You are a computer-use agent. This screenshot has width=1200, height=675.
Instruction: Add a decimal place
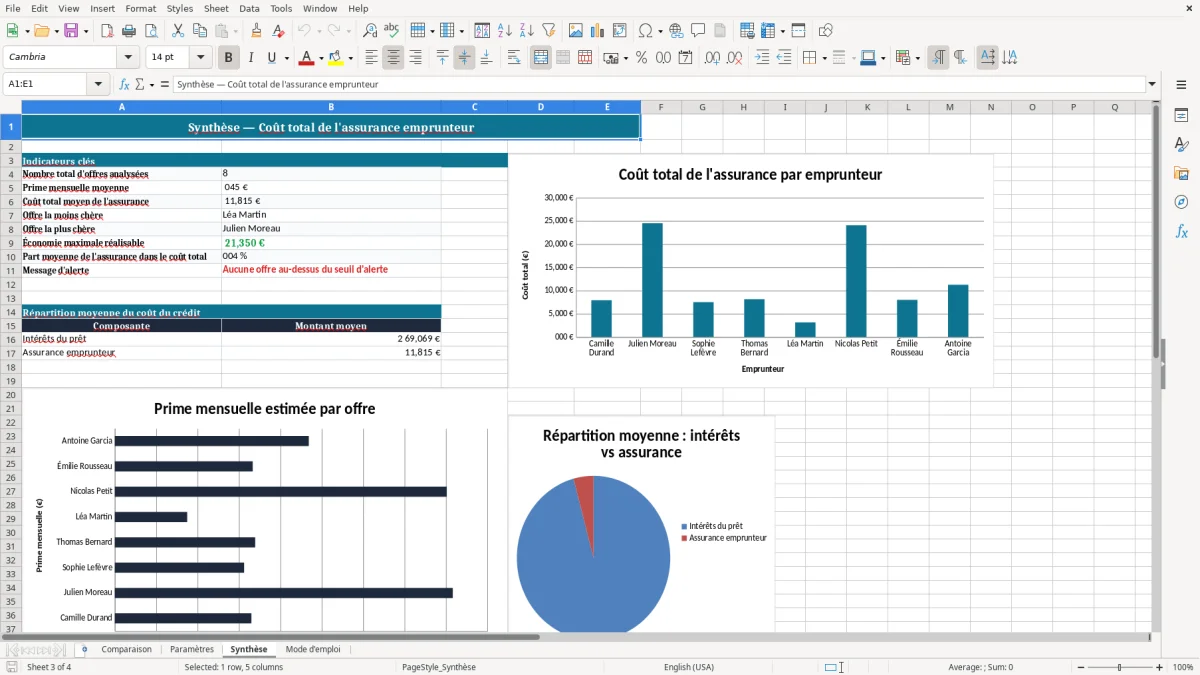pos(713,58)
